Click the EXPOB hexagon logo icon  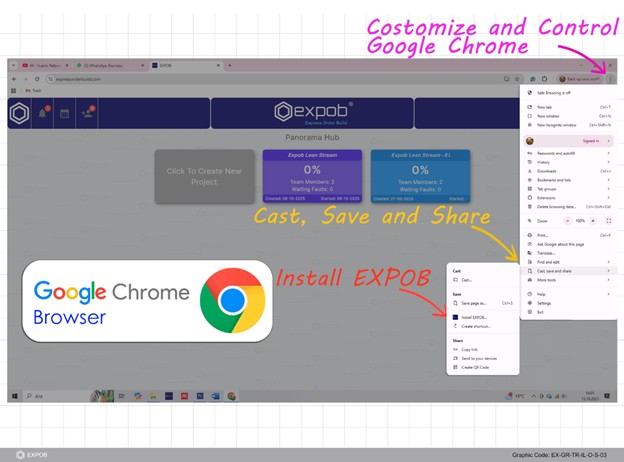(19, 113)
